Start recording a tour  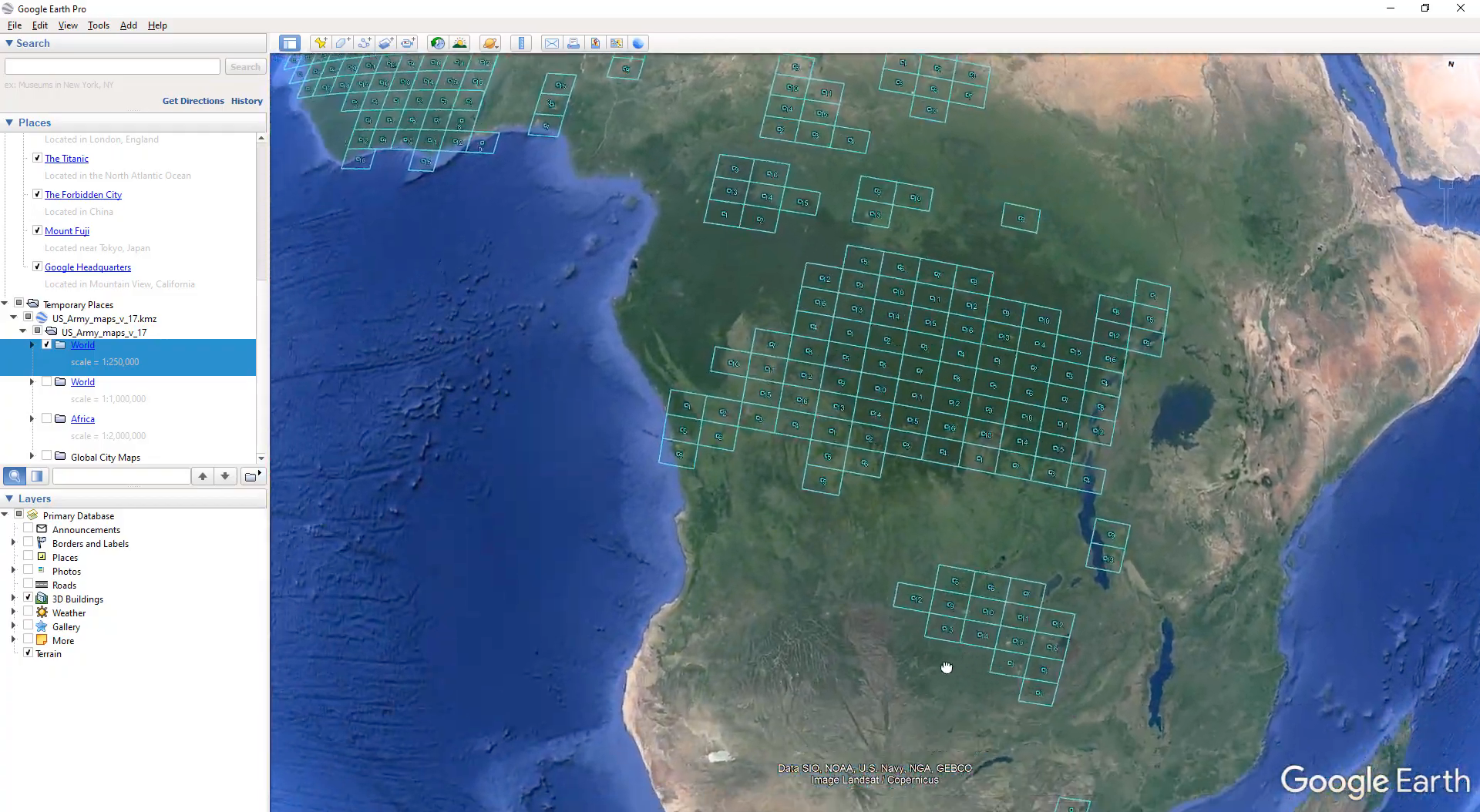(408, 43)
